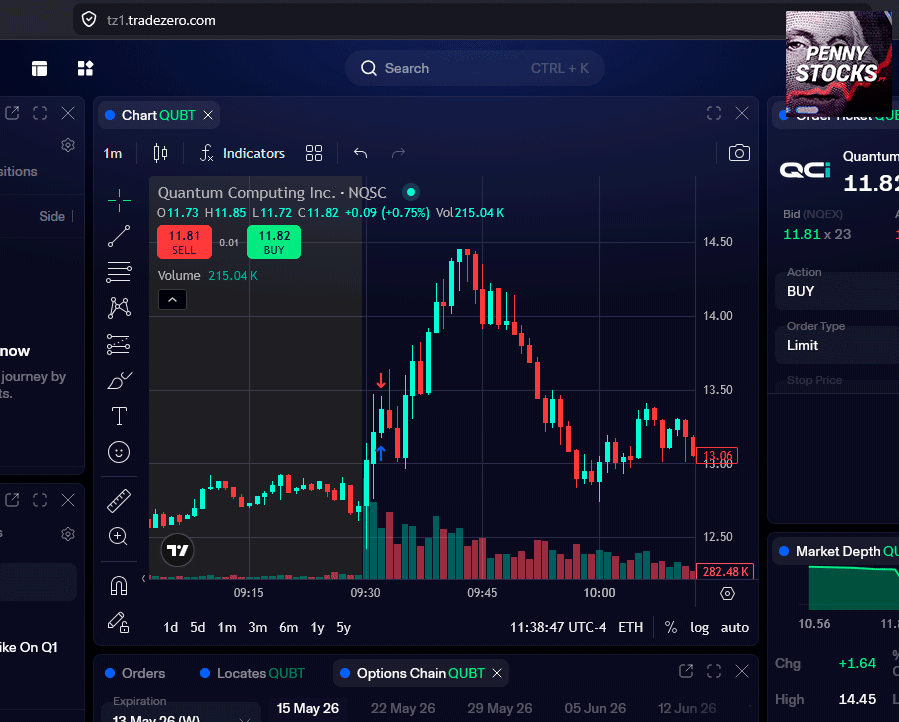Open the ETH session selector
Screen dimensions: 899x722
631,627
